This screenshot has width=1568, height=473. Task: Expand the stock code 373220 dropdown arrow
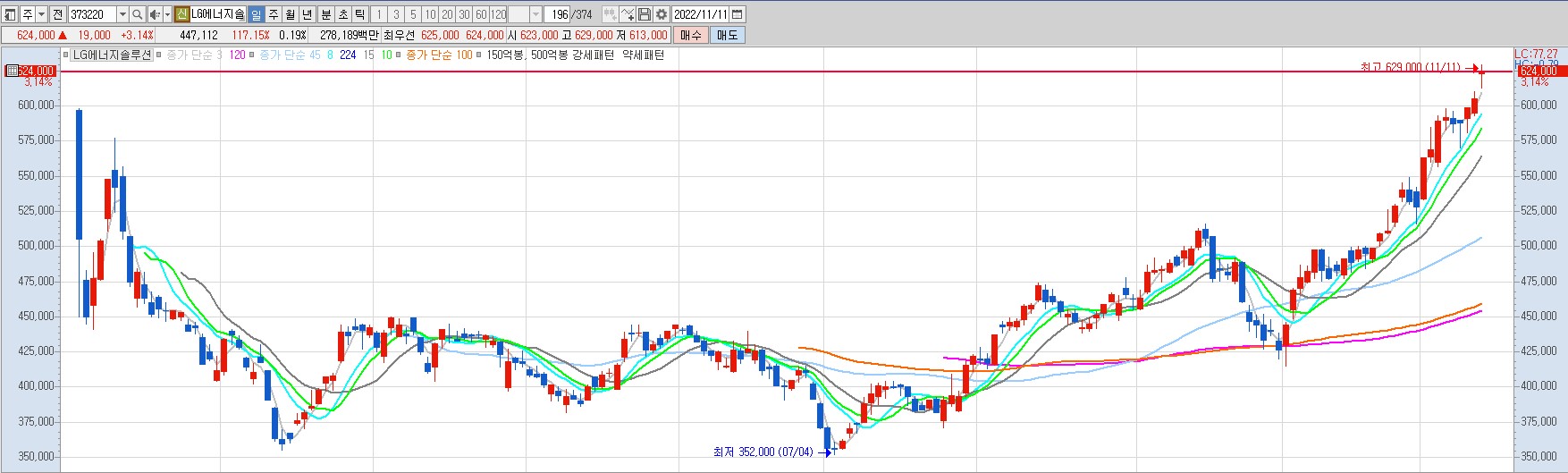click(x=122, y=14)
